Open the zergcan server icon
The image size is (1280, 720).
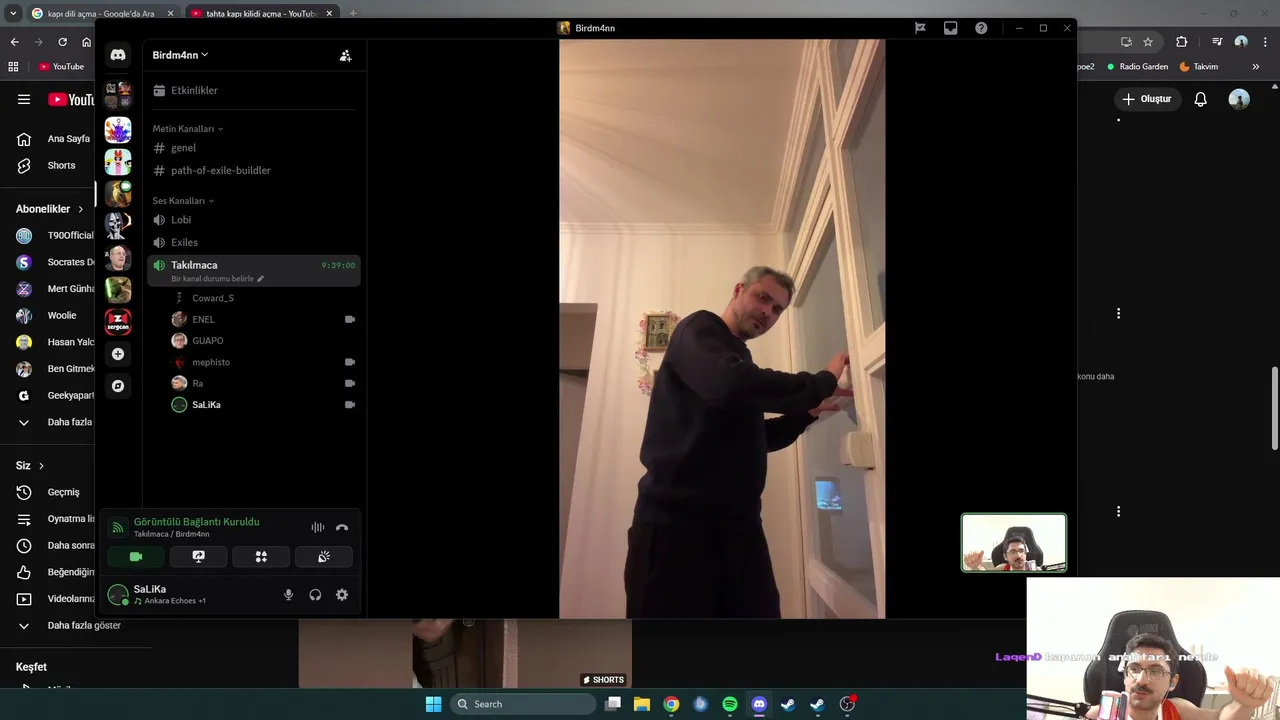pyautogui.click(x=118, y=322)
